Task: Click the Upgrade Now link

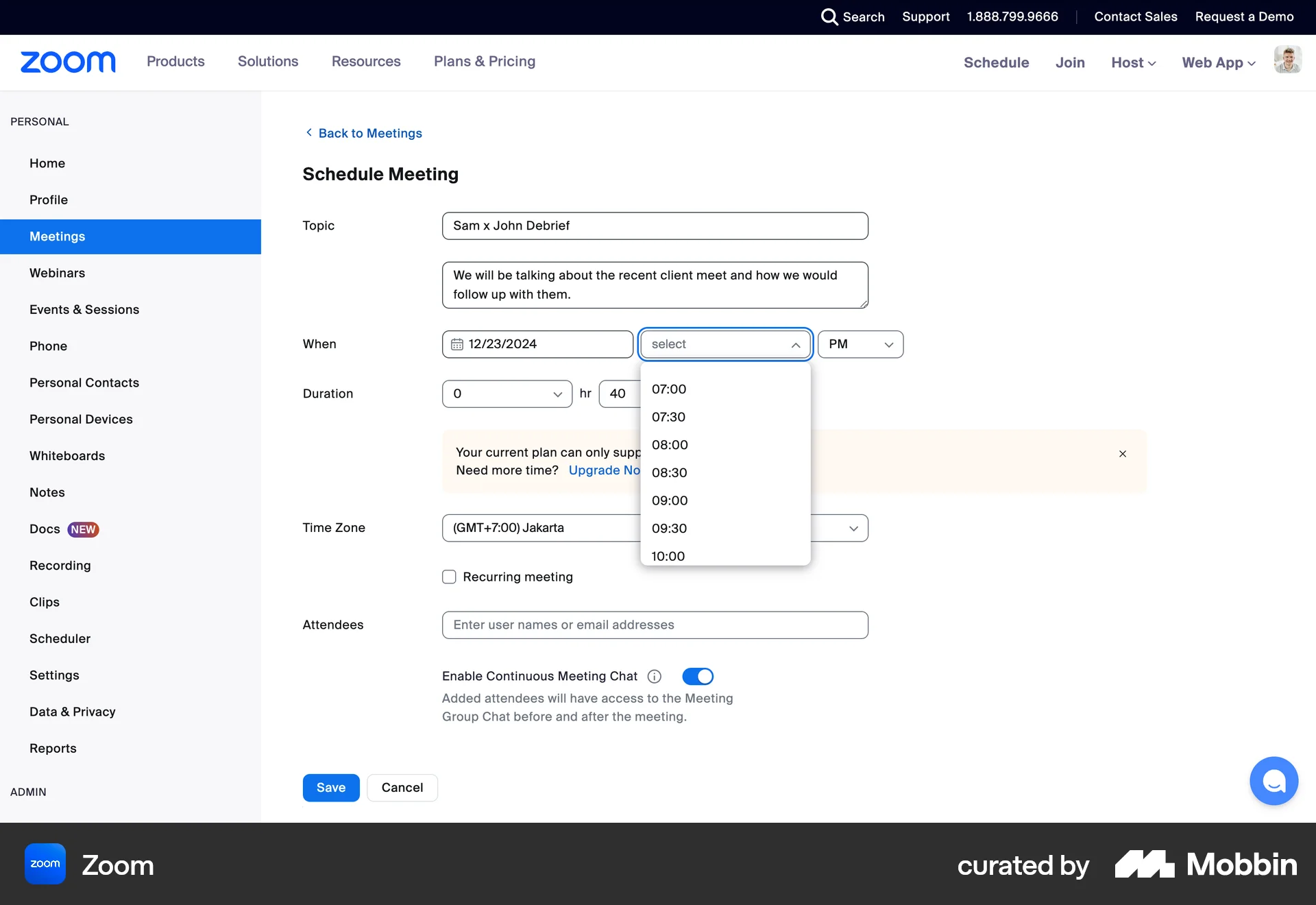Action: [603, 470]
